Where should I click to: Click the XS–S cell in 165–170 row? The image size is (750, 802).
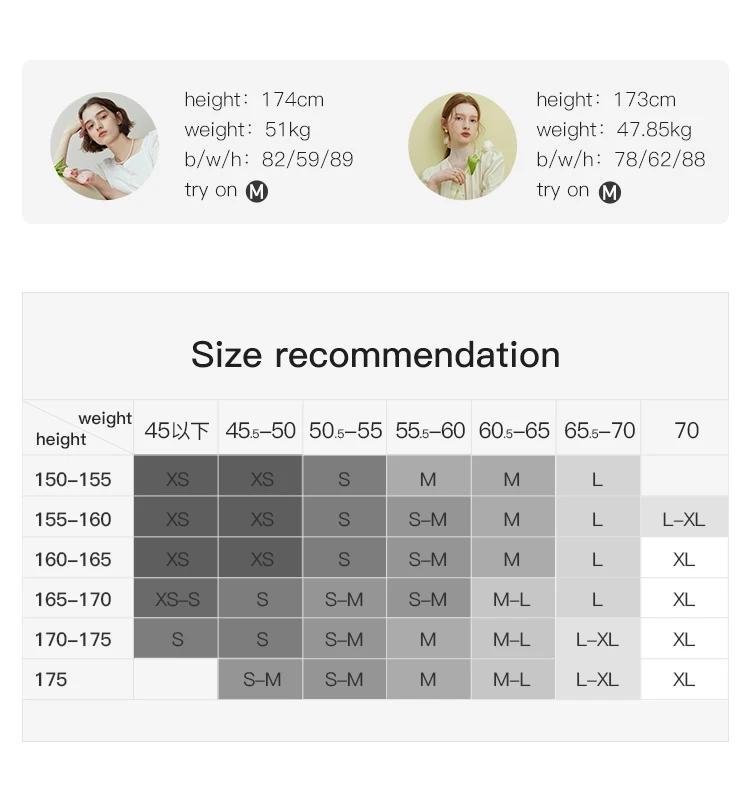(177, 598)
